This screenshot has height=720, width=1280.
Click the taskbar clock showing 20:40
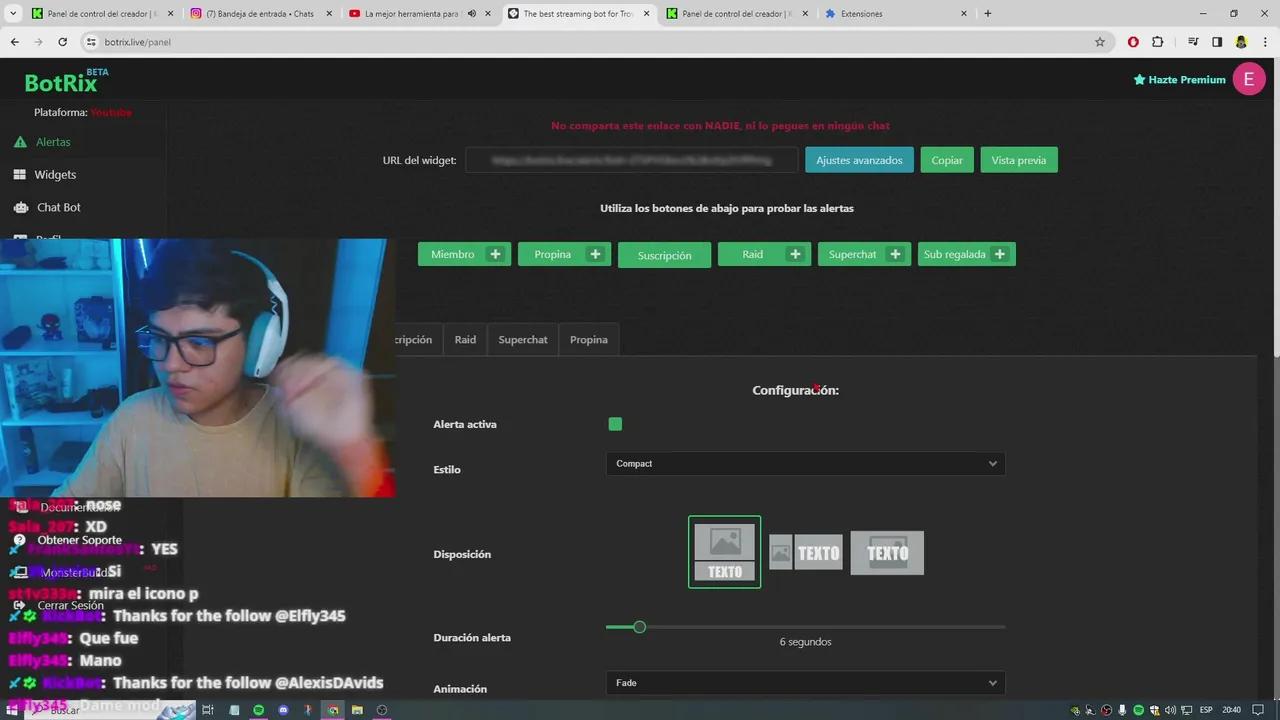pos(1231,710)
